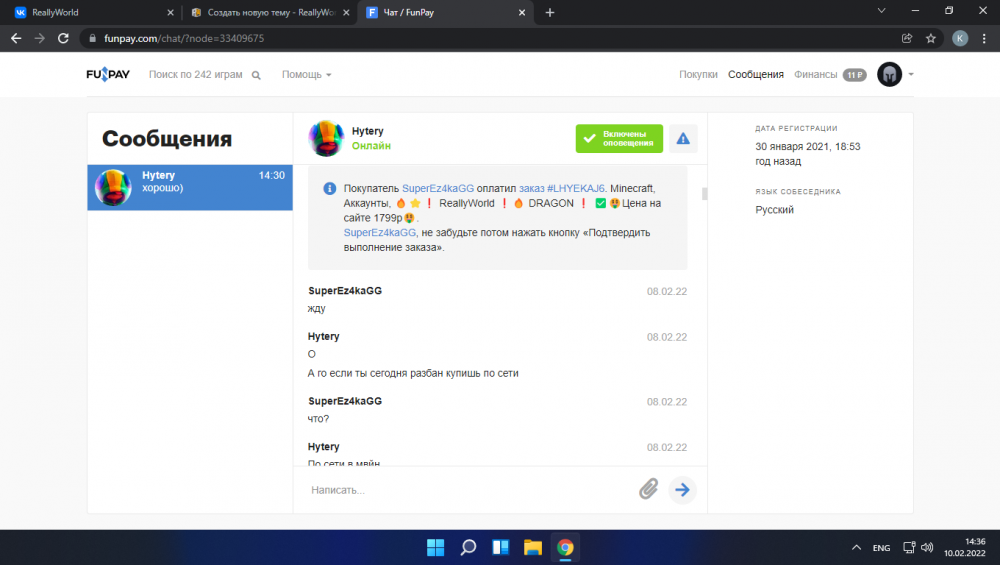The width and height of the screenshot is (1000, 565).
Task: Open the clock showing 14:36 10.02.2022
Action: tap(964, 547)
